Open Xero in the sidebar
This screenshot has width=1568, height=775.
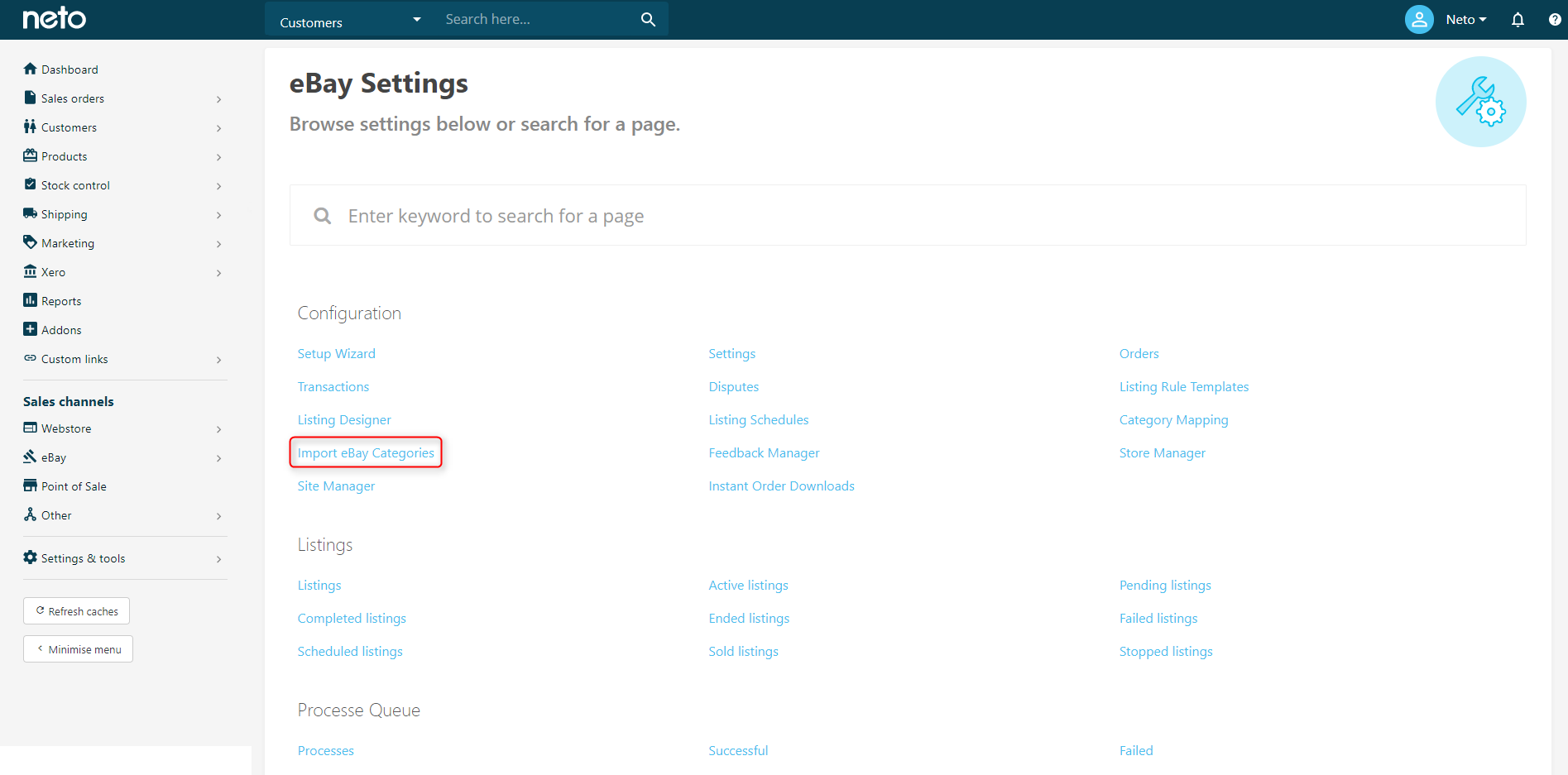(x=53, y=272)
